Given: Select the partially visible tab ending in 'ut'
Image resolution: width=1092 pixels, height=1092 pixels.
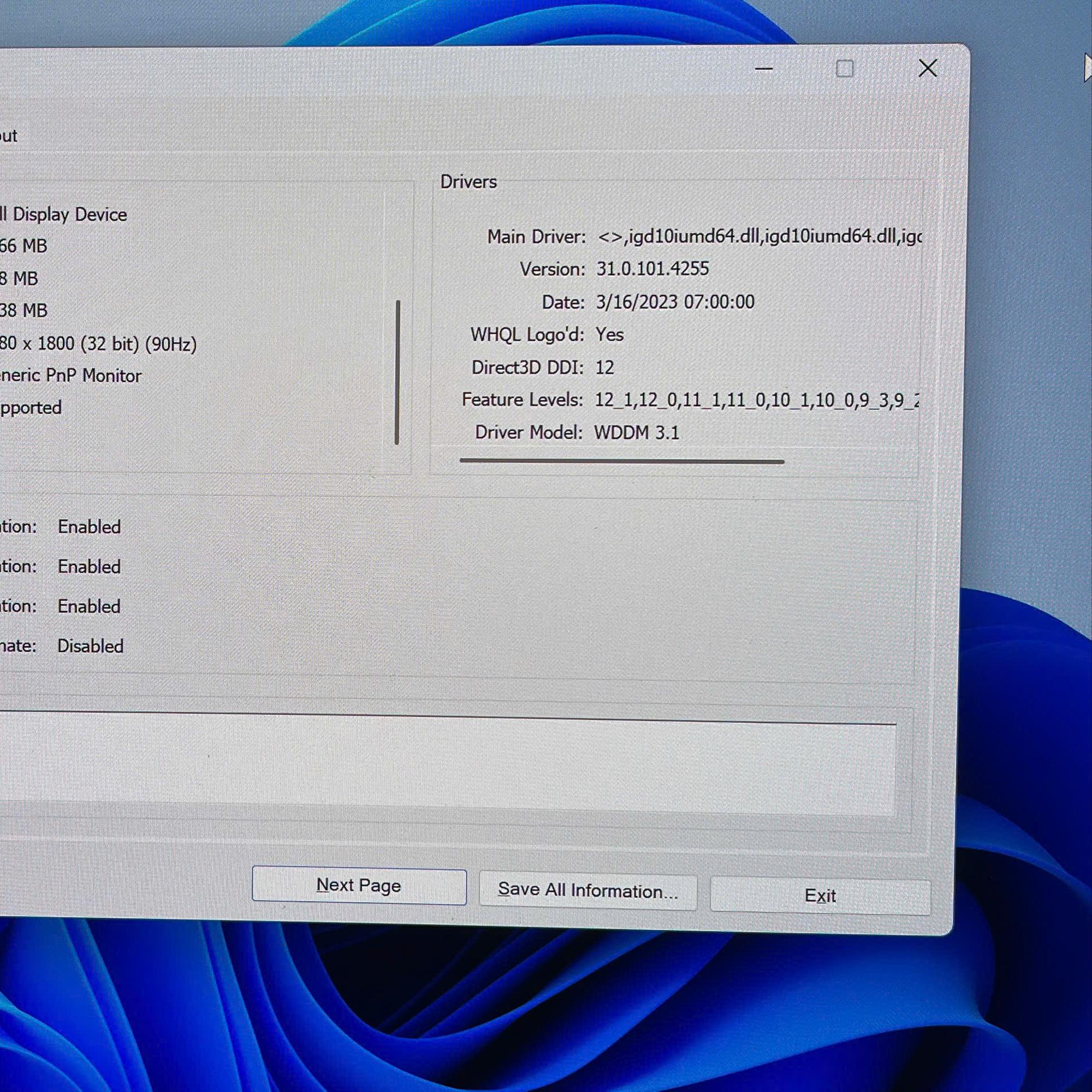Looking at the screenshot, I should [10, 136].
